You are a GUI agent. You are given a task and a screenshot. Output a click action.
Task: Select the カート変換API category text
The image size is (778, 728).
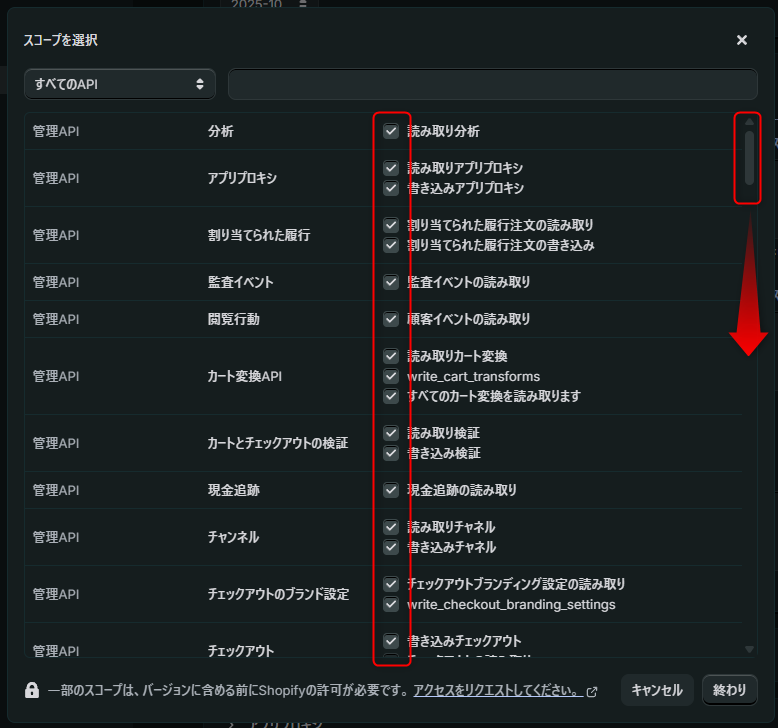point(245,376)
